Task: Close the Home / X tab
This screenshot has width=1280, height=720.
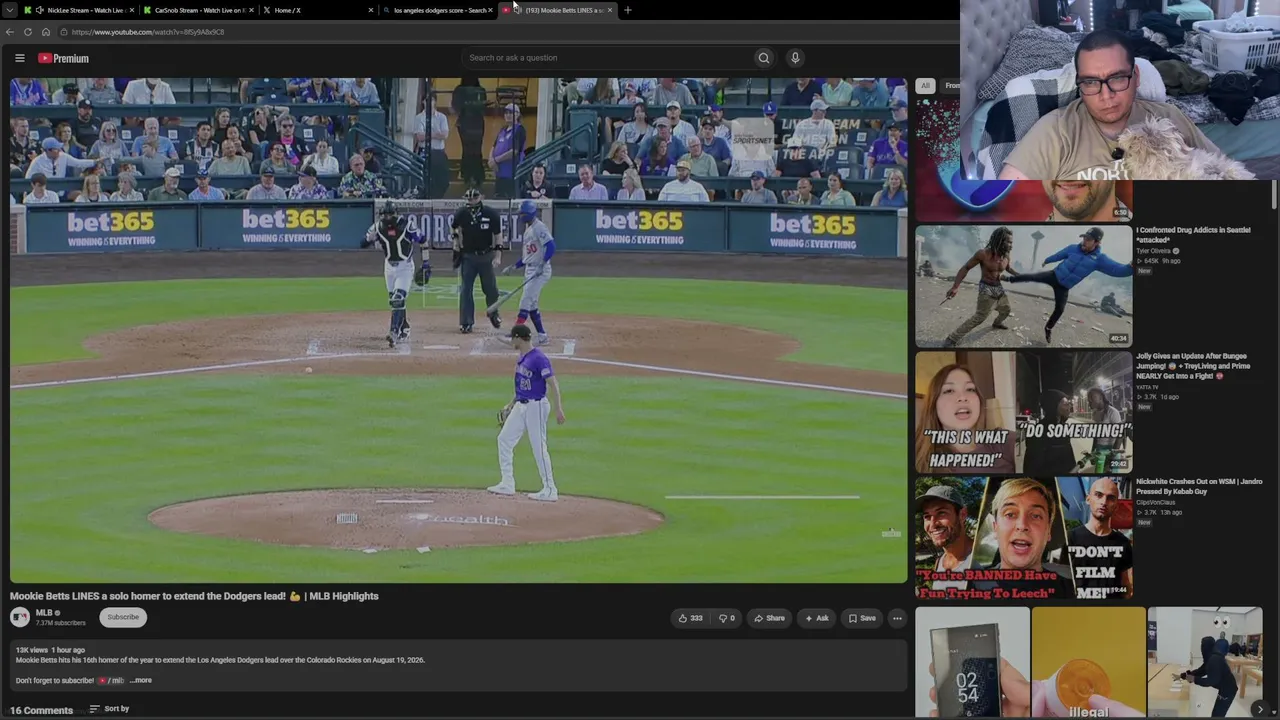Action: (x=371, y=10)
